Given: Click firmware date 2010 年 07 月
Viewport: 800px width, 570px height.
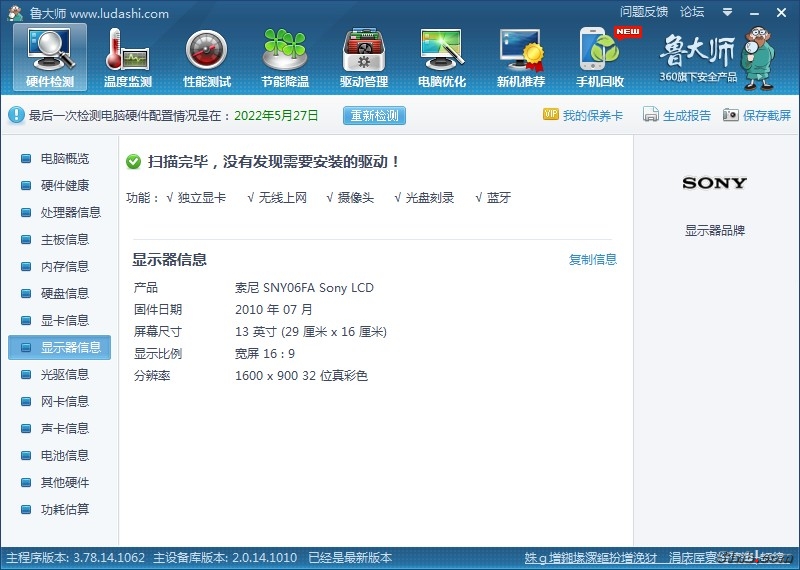Looking at the screenshot, I should pos(273,310).
